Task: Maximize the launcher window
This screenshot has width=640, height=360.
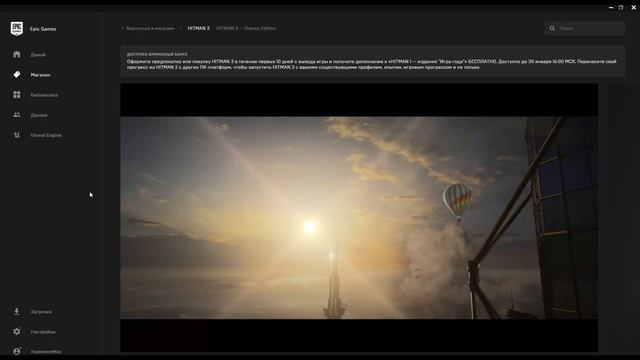Action: [x=620, y=7]
